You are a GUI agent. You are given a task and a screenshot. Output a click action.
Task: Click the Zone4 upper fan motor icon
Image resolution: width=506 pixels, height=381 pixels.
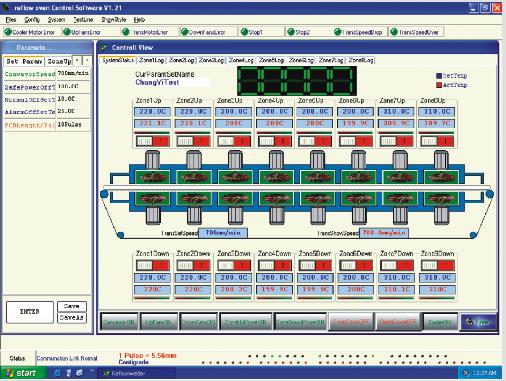coord(276,159)
